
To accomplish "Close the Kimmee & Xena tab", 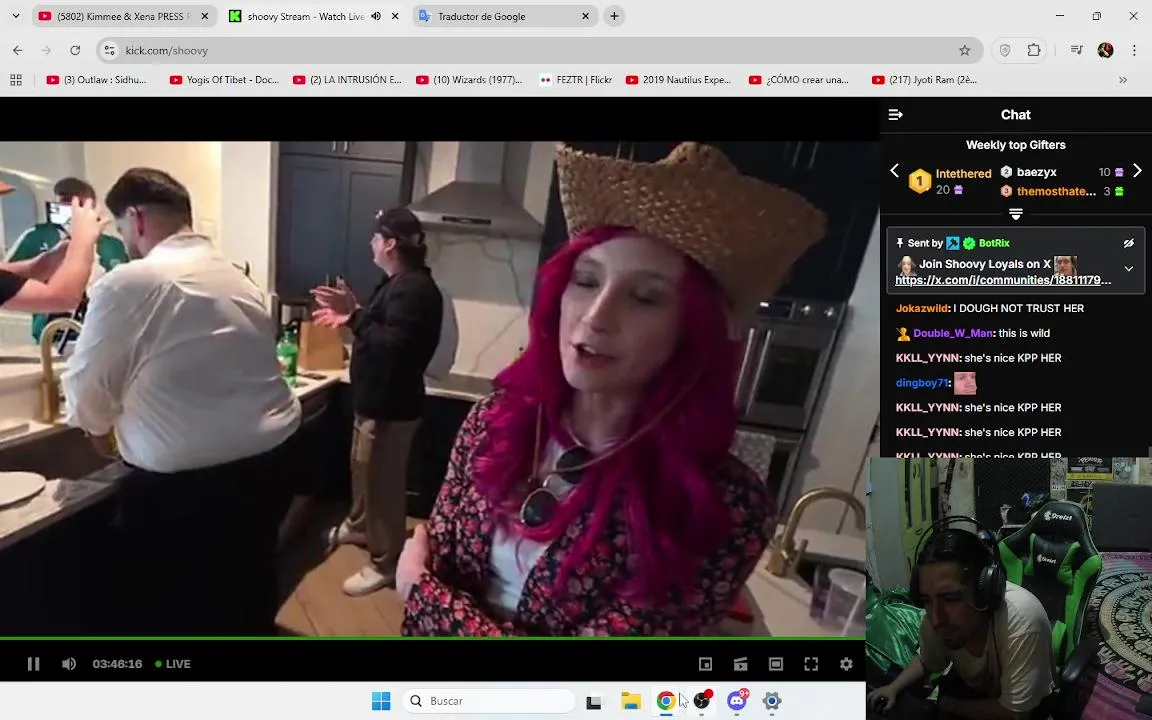I will 205,16.
